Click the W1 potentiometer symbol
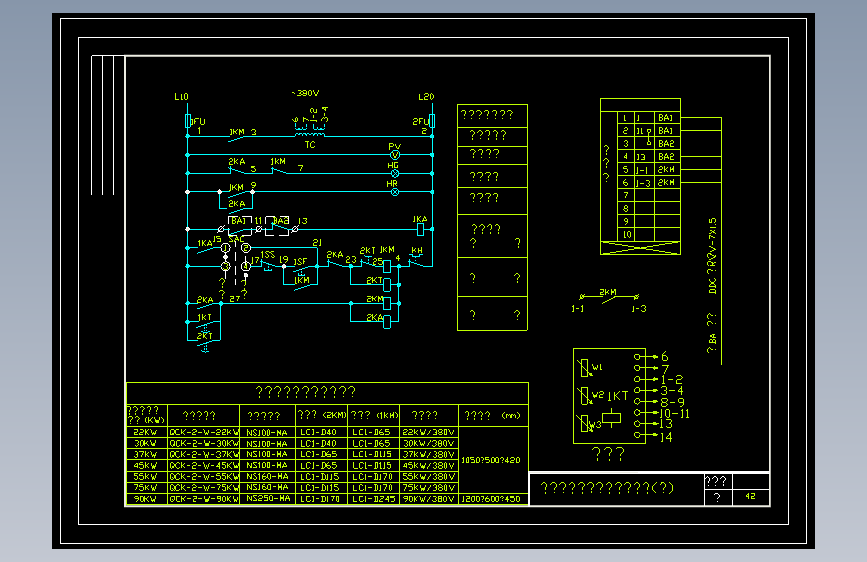This screenshot has height=562, width=867. 584,368
